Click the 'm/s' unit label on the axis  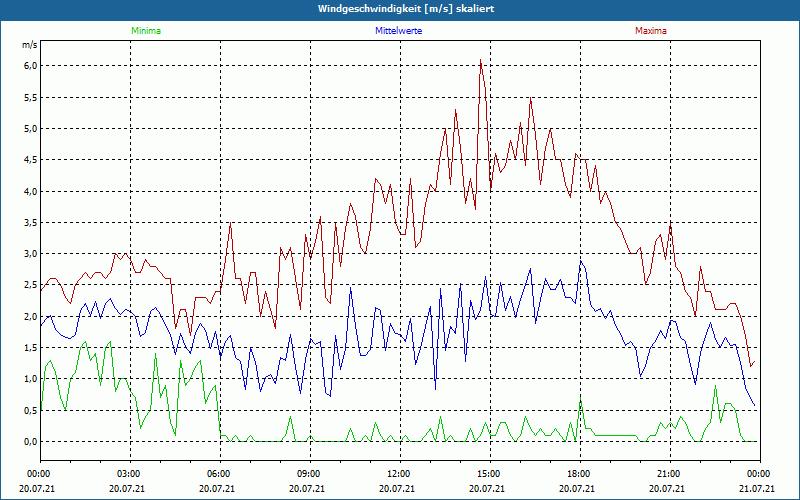30,45
